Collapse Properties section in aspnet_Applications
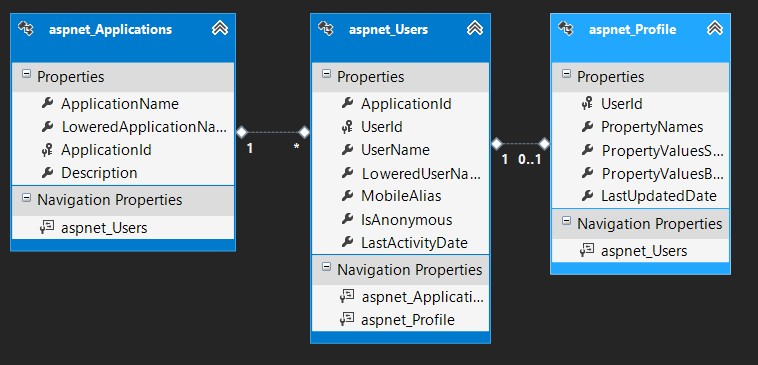Image resolution: width=758 pixels, height=365 pixels. point(26,75)
